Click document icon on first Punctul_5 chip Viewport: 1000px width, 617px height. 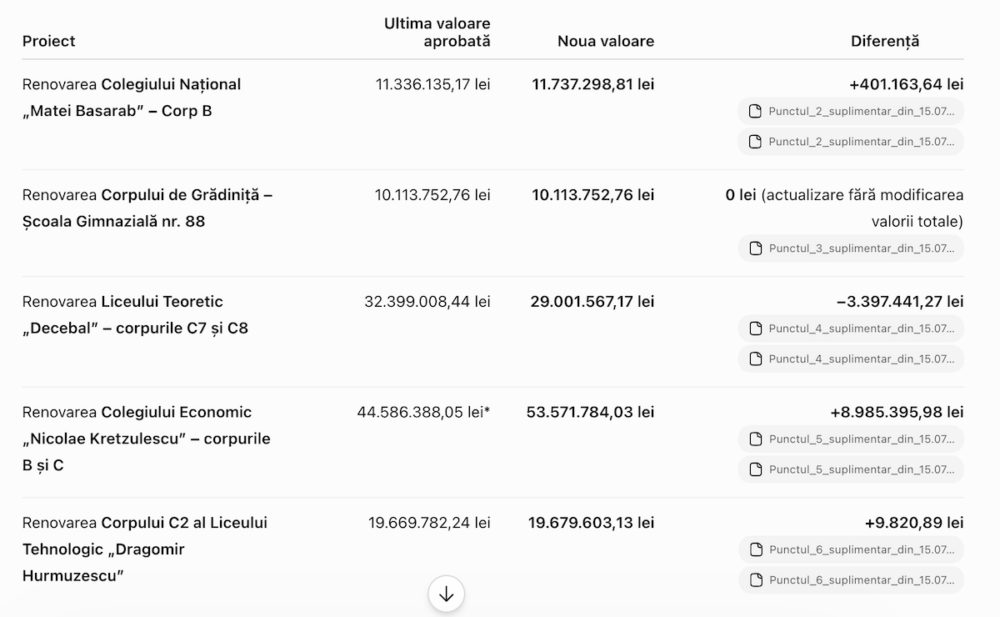756,439
